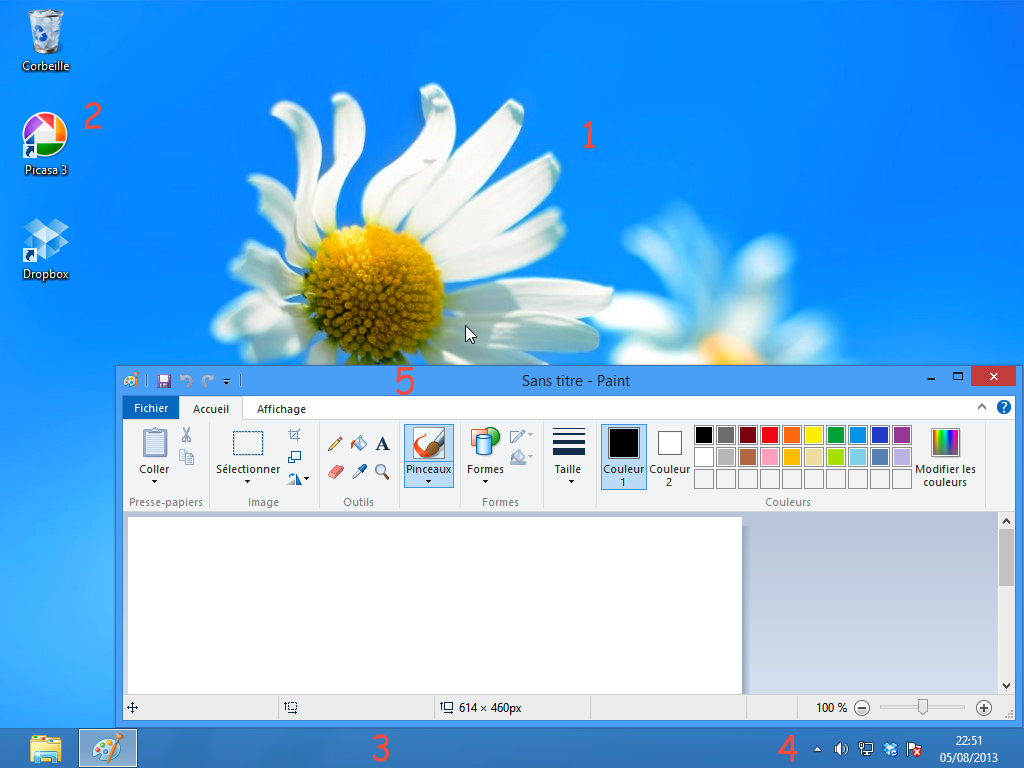Select the Magnifier tool

382,471
